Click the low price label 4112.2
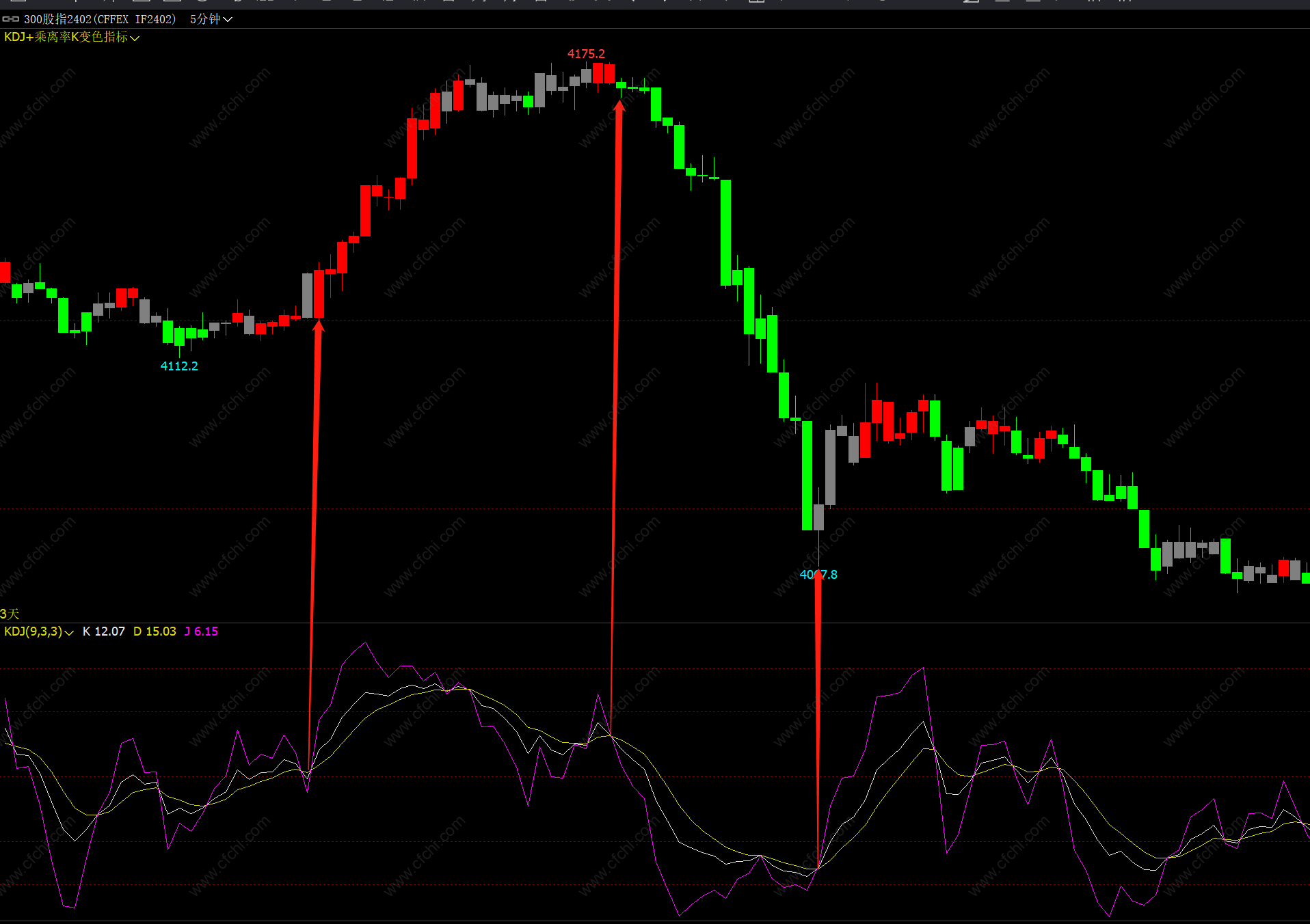 179,366
